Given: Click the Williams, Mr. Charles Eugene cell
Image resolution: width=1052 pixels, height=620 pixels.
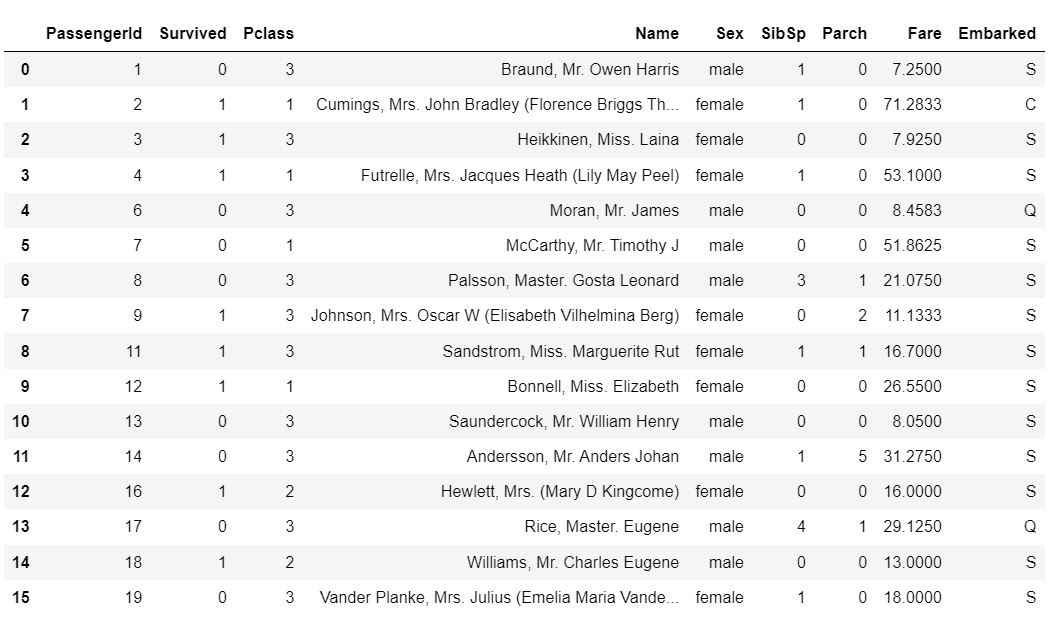Looking at the screenshot, I should pyautogui.click(x=572, y=562).
